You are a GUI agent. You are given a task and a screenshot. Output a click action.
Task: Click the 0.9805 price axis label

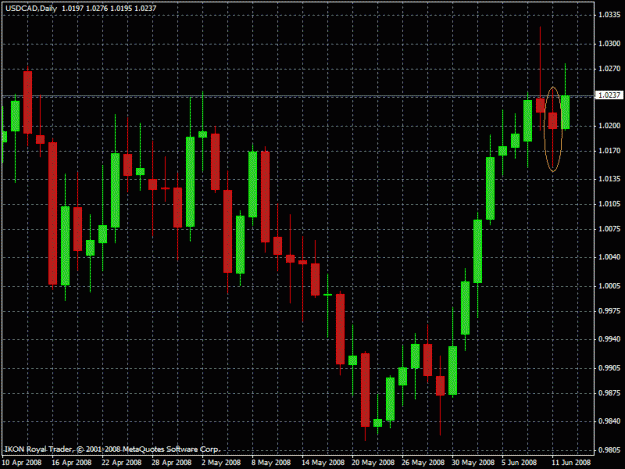pos(609,450)
